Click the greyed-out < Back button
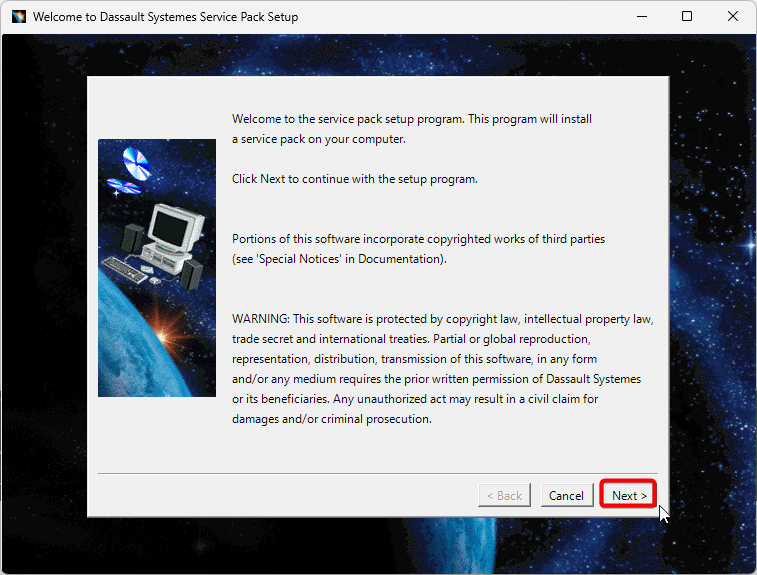757x575 pixels. pyautogui.click(x=503, y=495)
